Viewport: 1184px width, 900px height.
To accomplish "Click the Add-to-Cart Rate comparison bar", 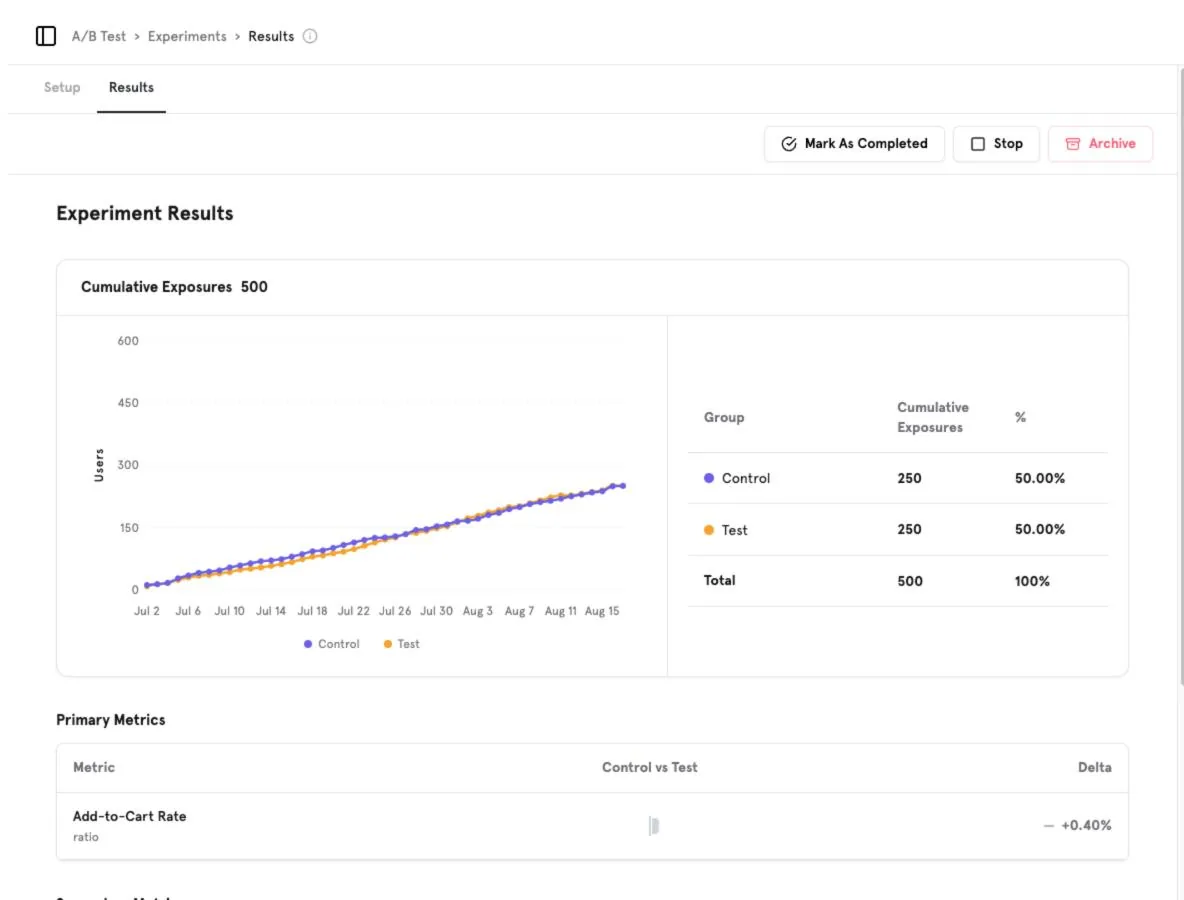I will (654, 826).
